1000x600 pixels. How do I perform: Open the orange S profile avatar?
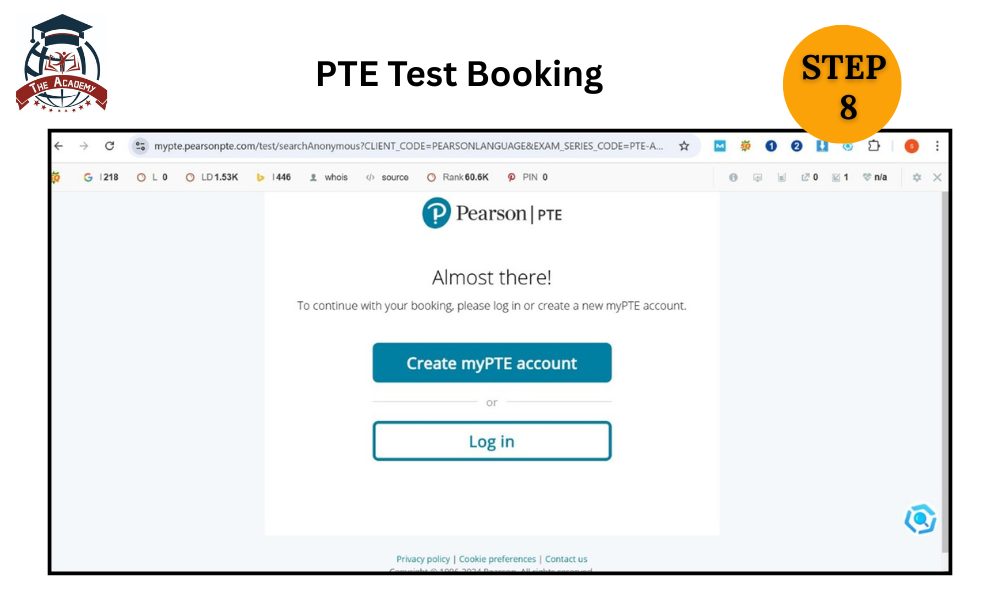tap(912, 146)
